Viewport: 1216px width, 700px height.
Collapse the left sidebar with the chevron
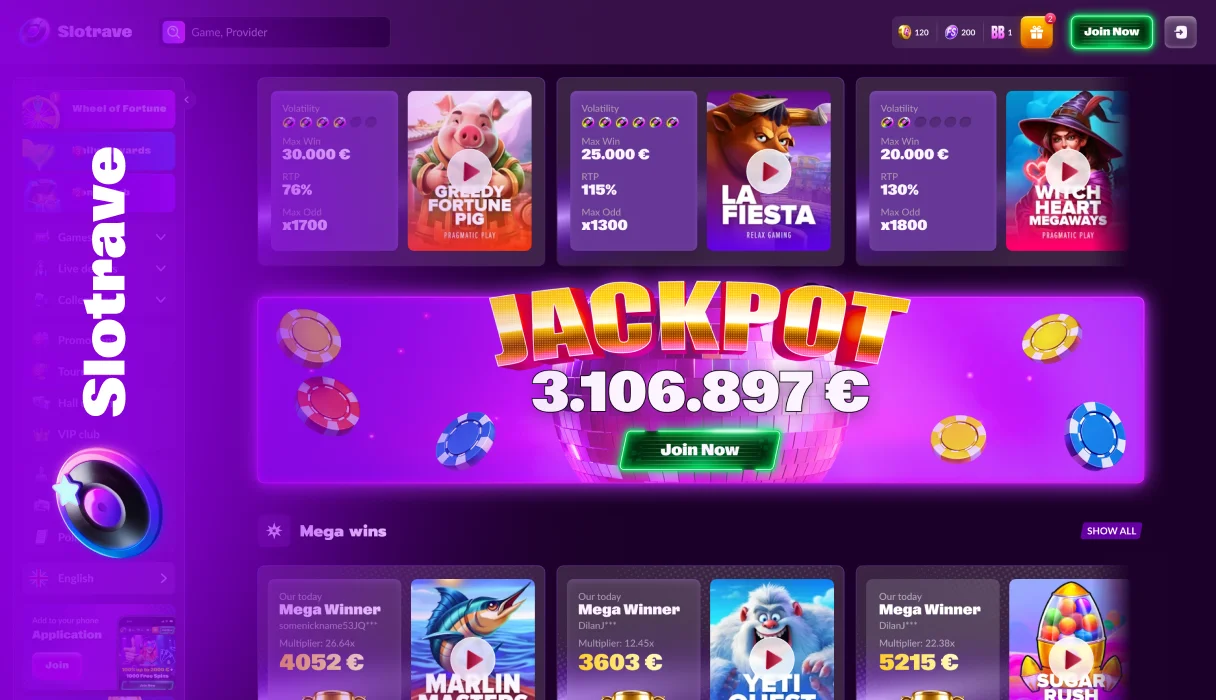click(x=186, y=99)
